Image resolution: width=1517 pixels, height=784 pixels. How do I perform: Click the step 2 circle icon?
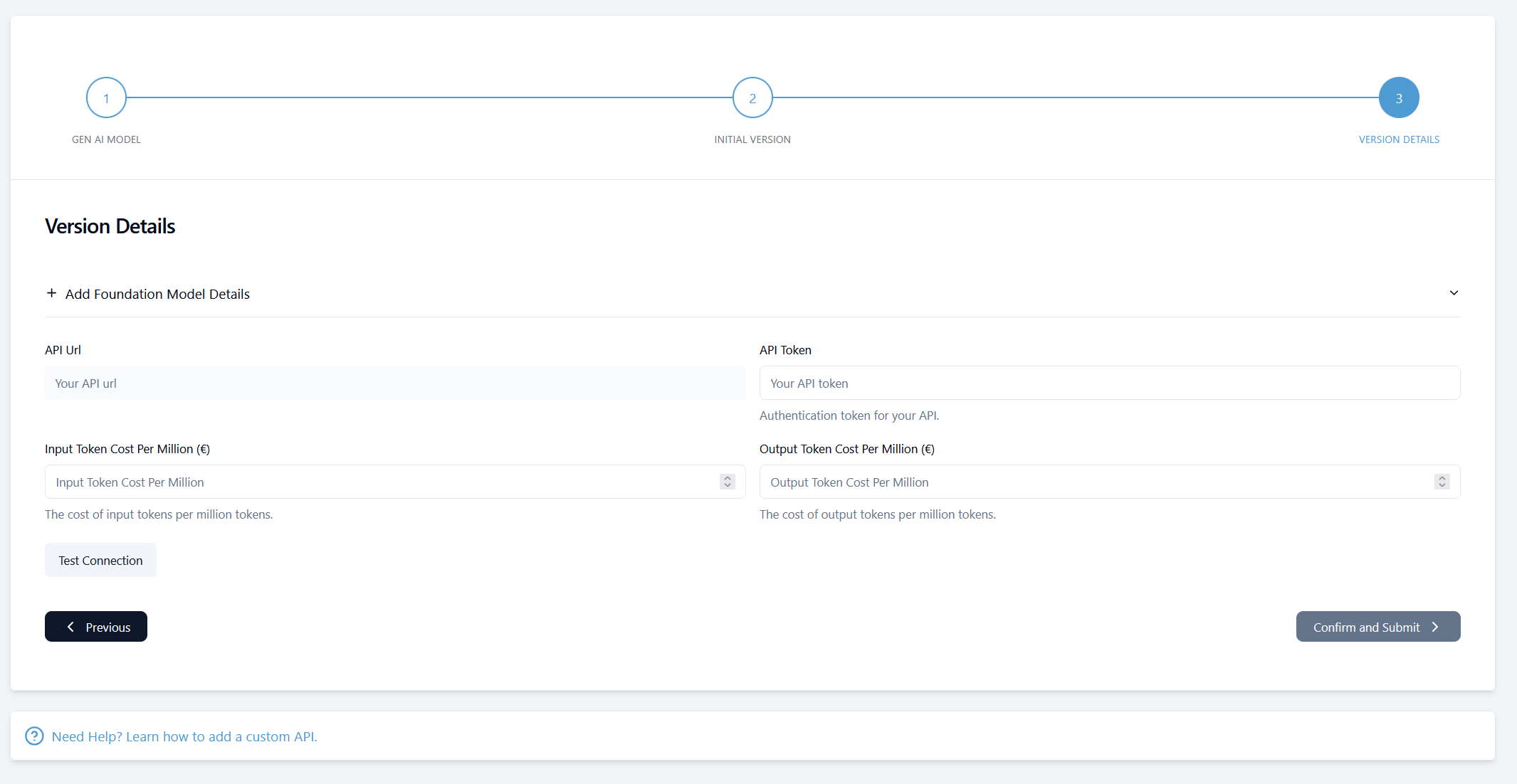[752, 98]
